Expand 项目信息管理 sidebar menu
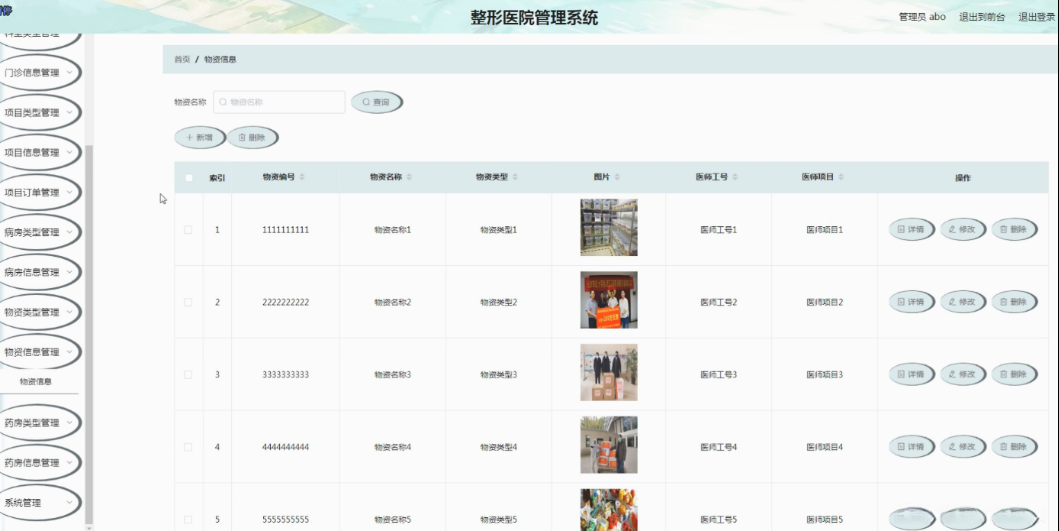This screenshot has width=1059, height=531. pyautogui.click(x=39, y=152)
